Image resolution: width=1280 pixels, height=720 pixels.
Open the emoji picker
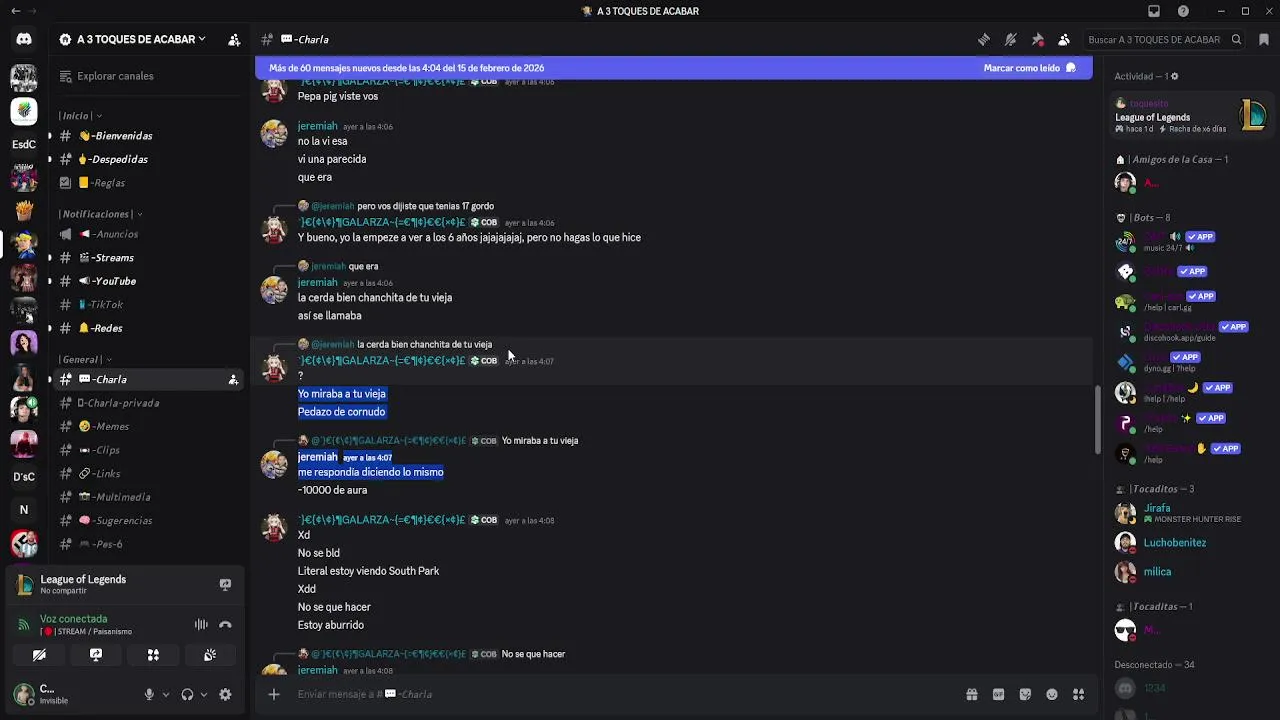(x=1052, y=695)
